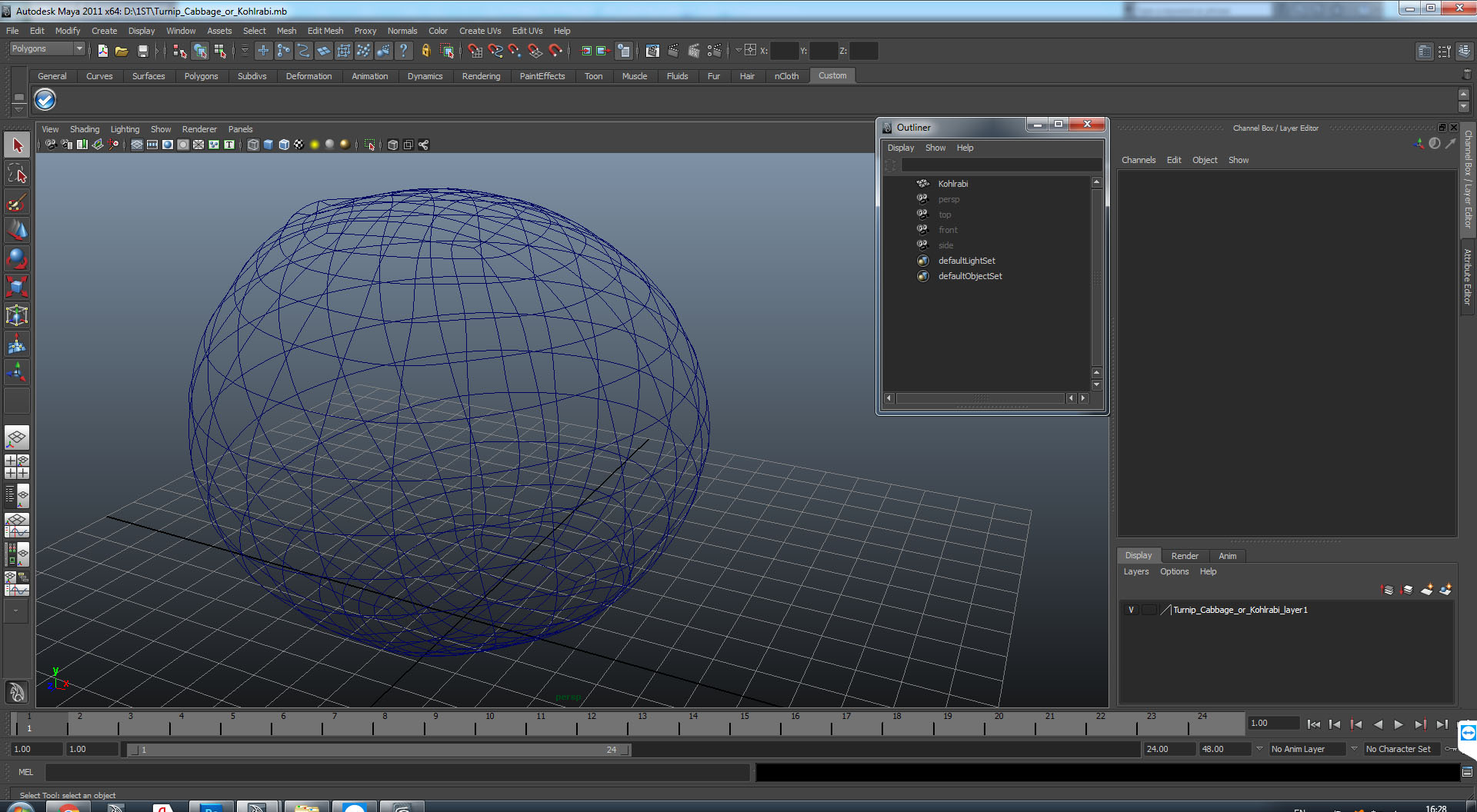Image resolution: width=1477 pixels, height=812 pixels.
Task: Choose the Rotate tool sphere icon
Action: (x=17, y=258)
